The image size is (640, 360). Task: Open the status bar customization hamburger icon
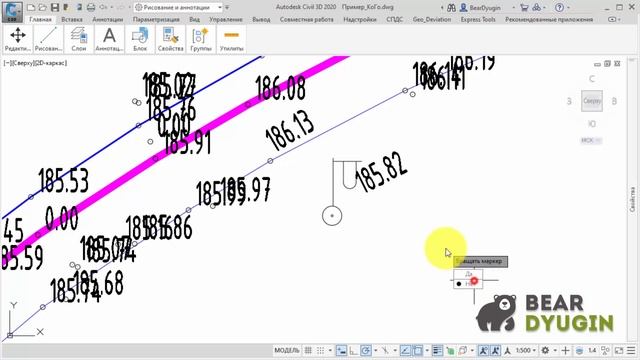[x=631, y=350]
